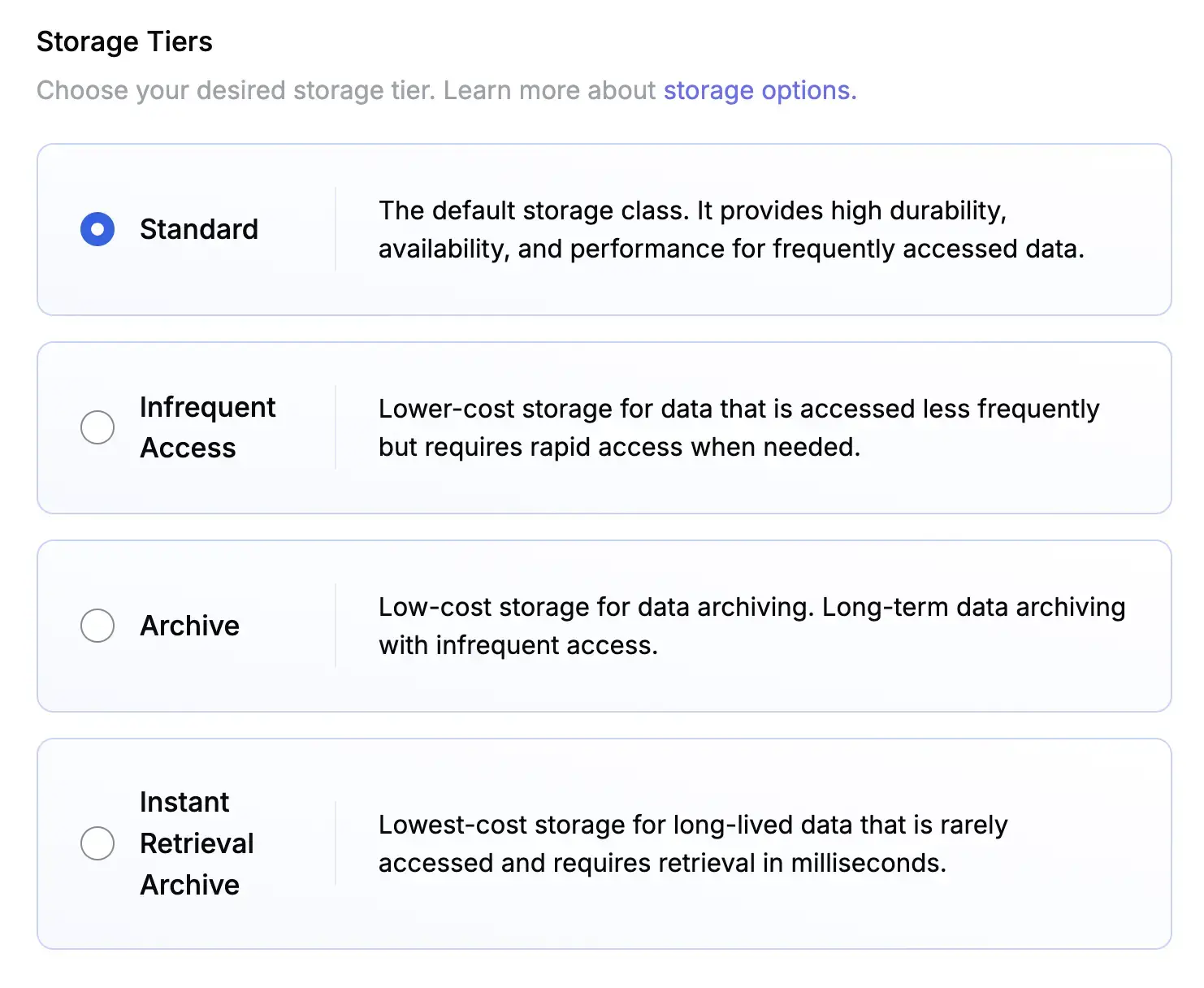Click the Standard tier description text
This screenshot has width=1204, height=988.
tap(731, 229)
